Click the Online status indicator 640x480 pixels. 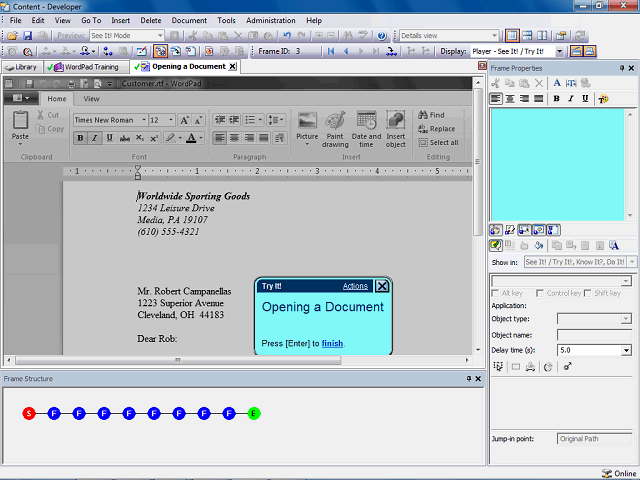pos(619,473)
